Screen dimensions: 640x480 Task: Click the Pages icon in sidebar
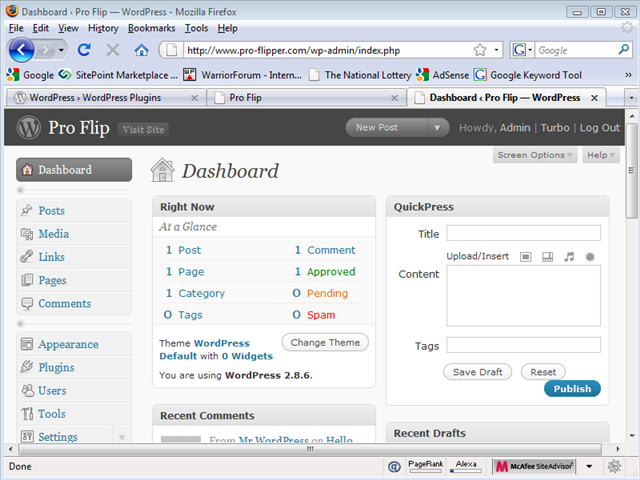(27, 280)
